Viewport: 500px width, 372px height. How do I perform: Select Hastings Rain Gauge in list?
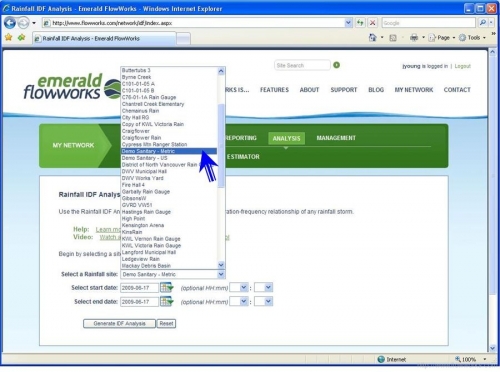point(169,212)
